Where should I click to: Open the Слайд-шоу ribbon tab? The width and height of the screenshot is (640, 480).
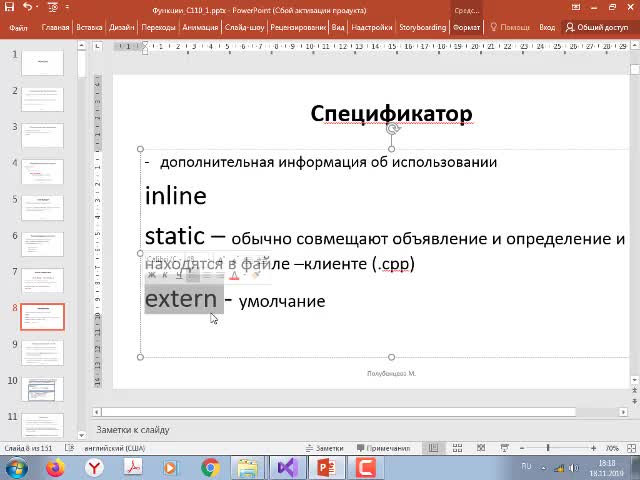pos(244,27)
